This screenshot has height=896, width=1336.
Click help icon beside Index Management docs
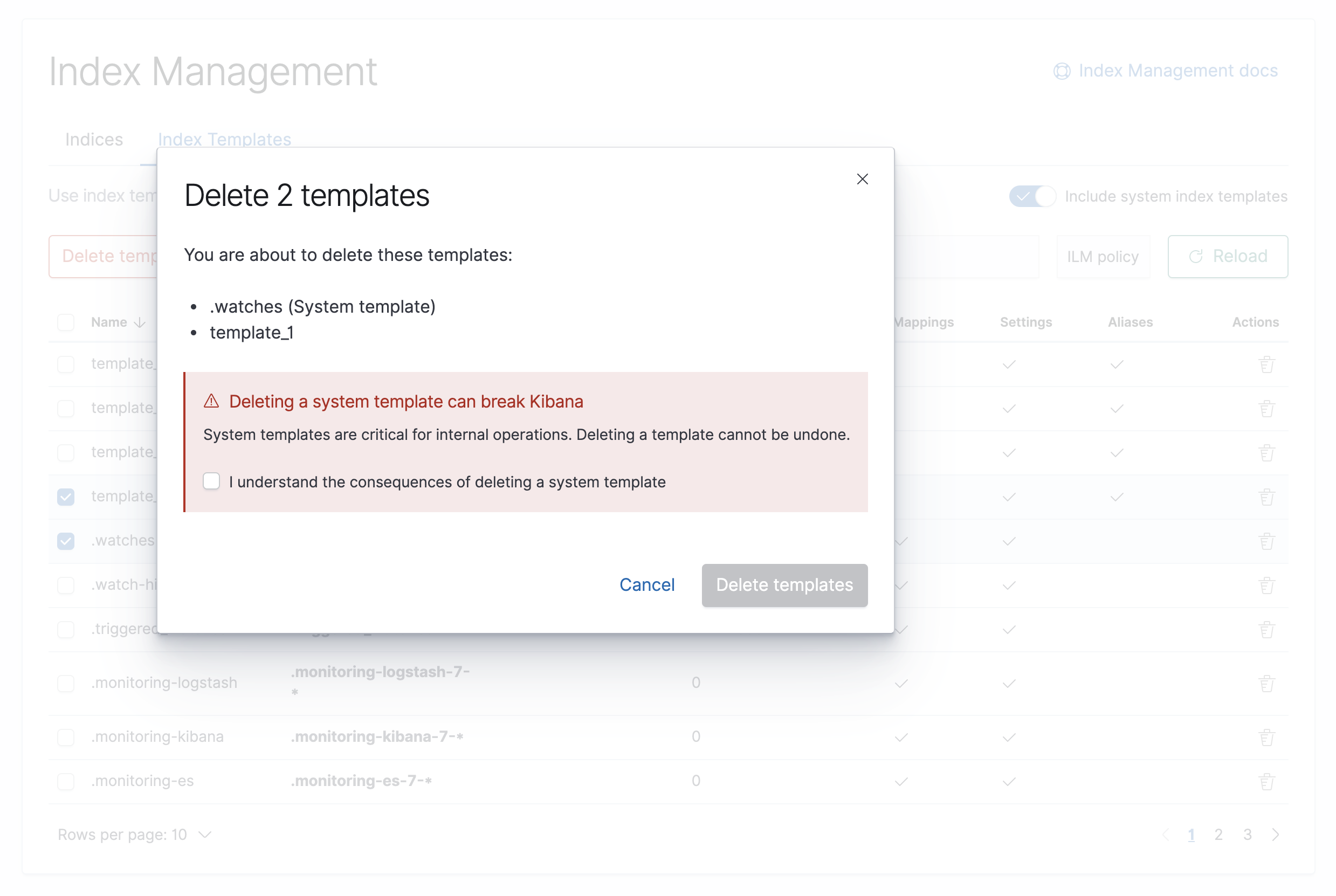(1061, 71)
